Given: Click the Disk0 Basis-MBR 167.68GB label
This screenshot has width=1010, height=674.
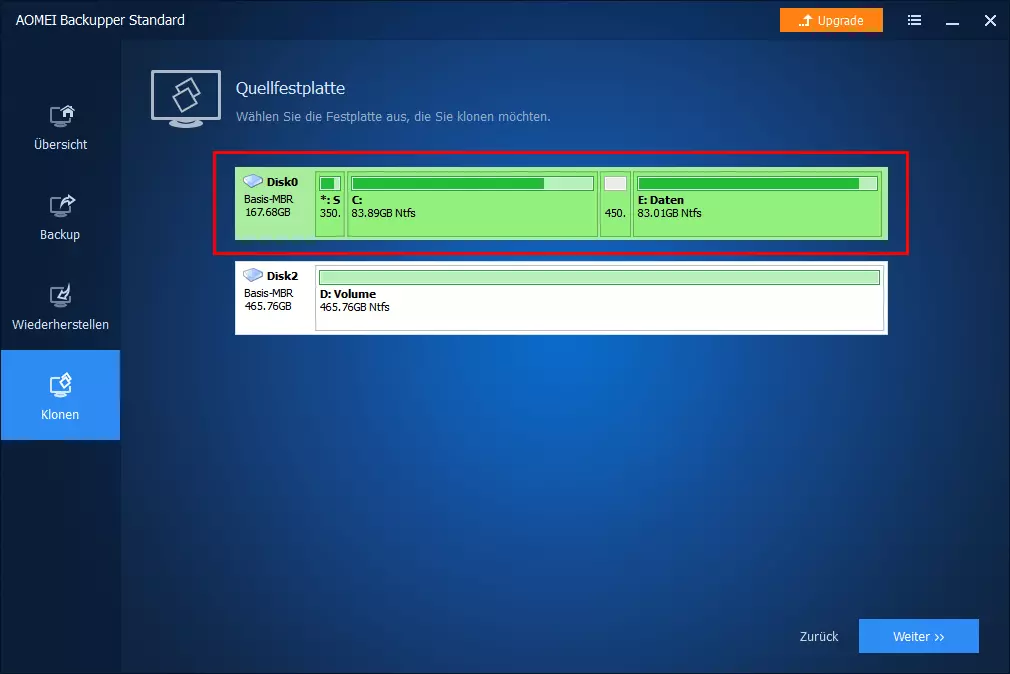Looking at the screenshot, I should [x=268, y=206].
